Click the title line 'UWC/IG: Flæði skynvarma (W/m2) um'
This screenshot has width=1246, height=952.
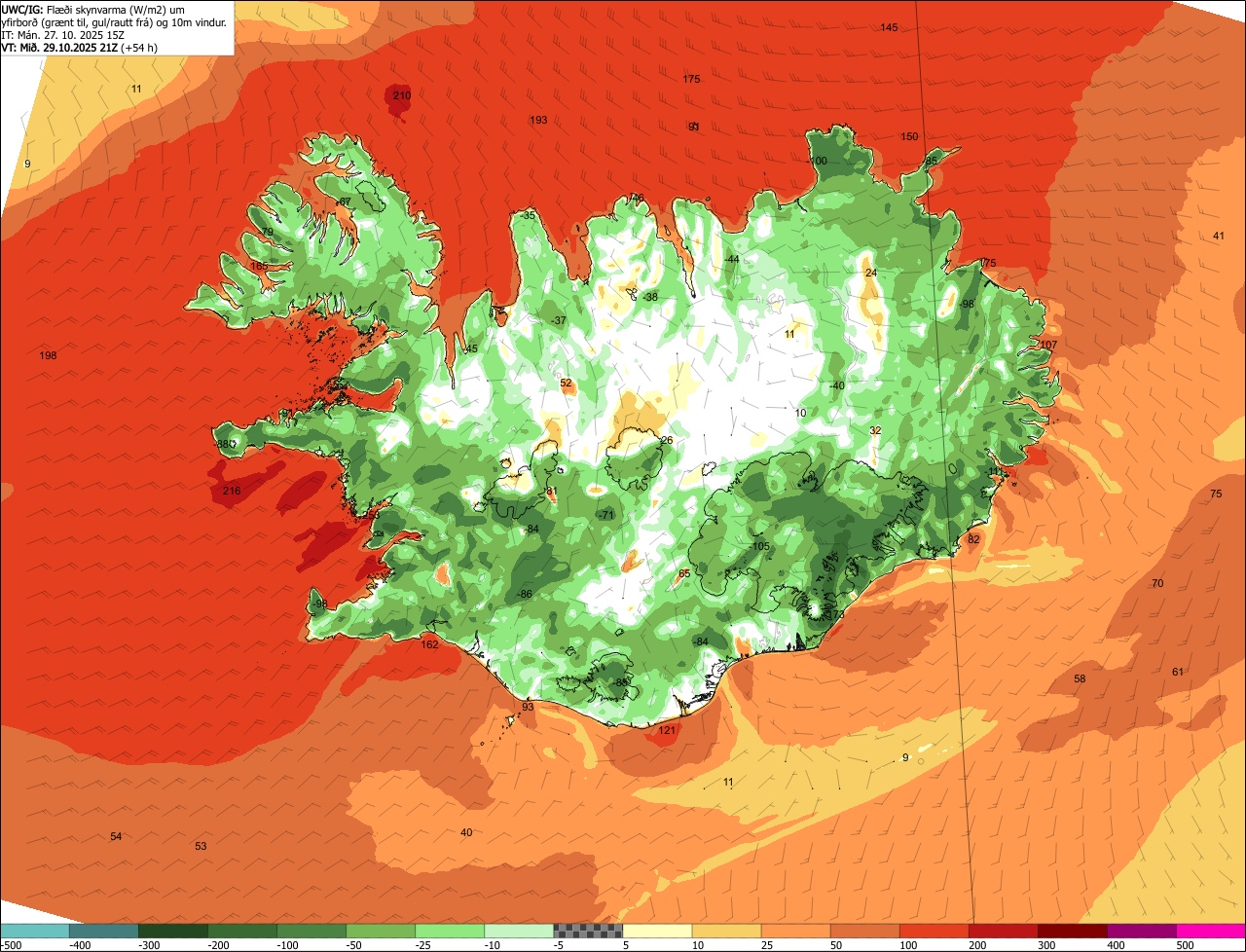94,8
